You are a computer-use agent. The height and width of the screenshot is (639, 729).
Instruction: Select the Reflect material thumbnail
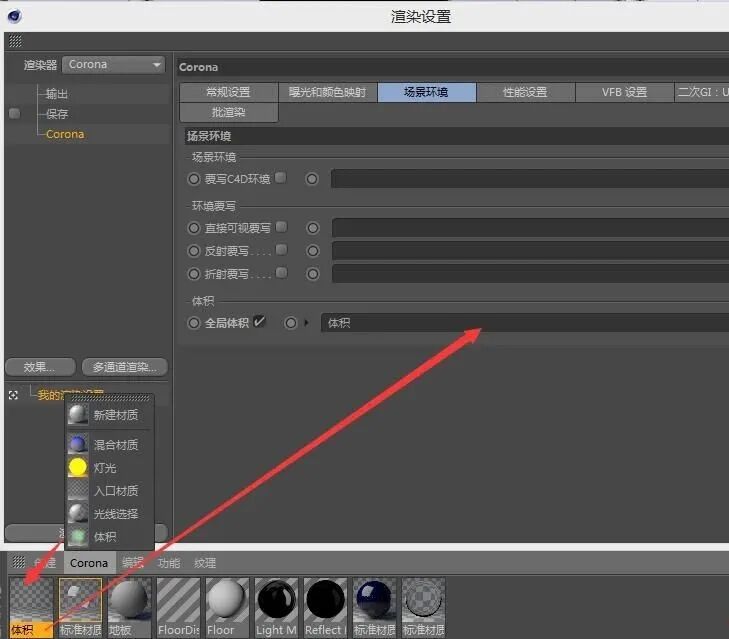(x=325, y=607)
